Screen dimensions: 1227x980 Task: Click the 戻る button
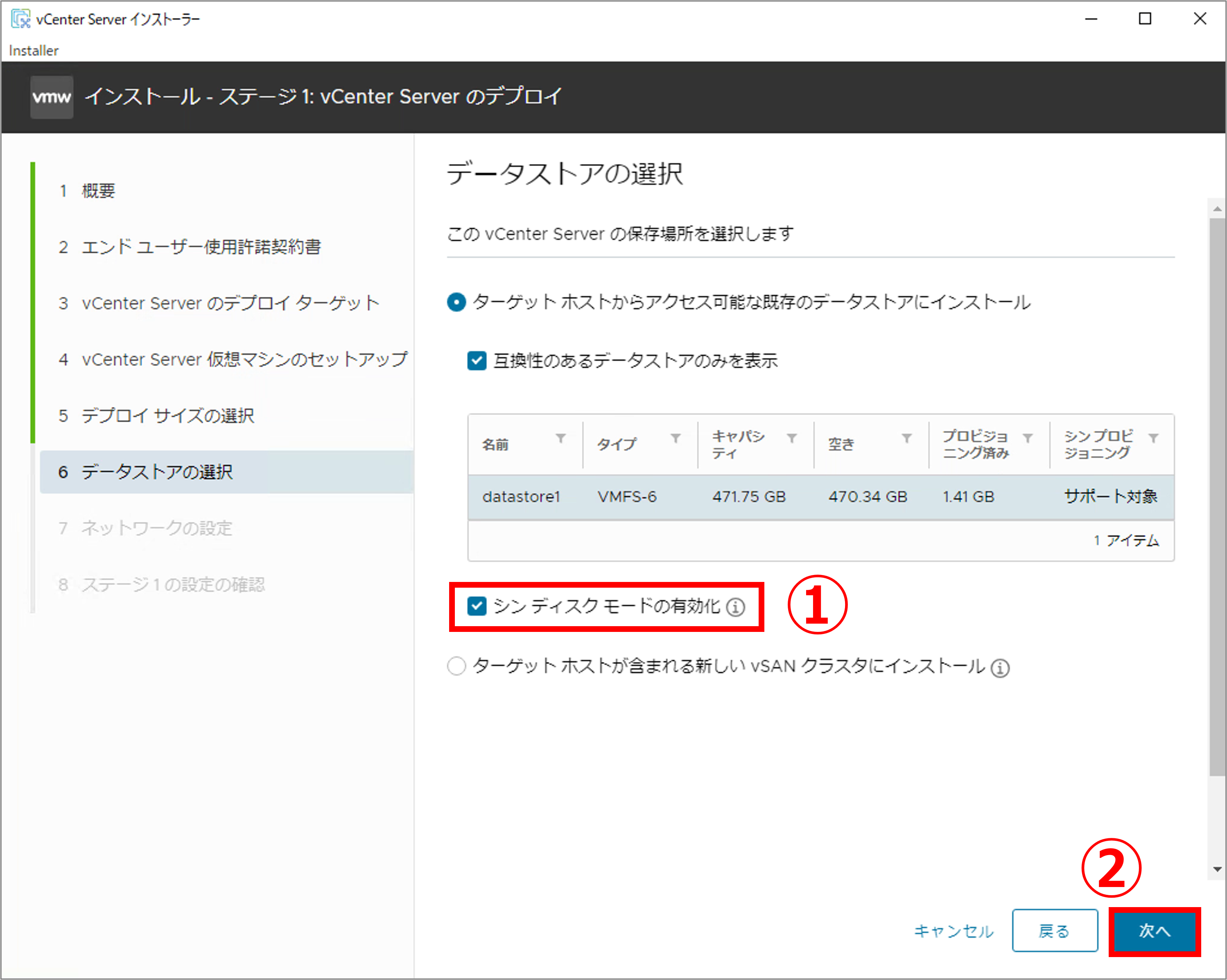(1055, 931)
